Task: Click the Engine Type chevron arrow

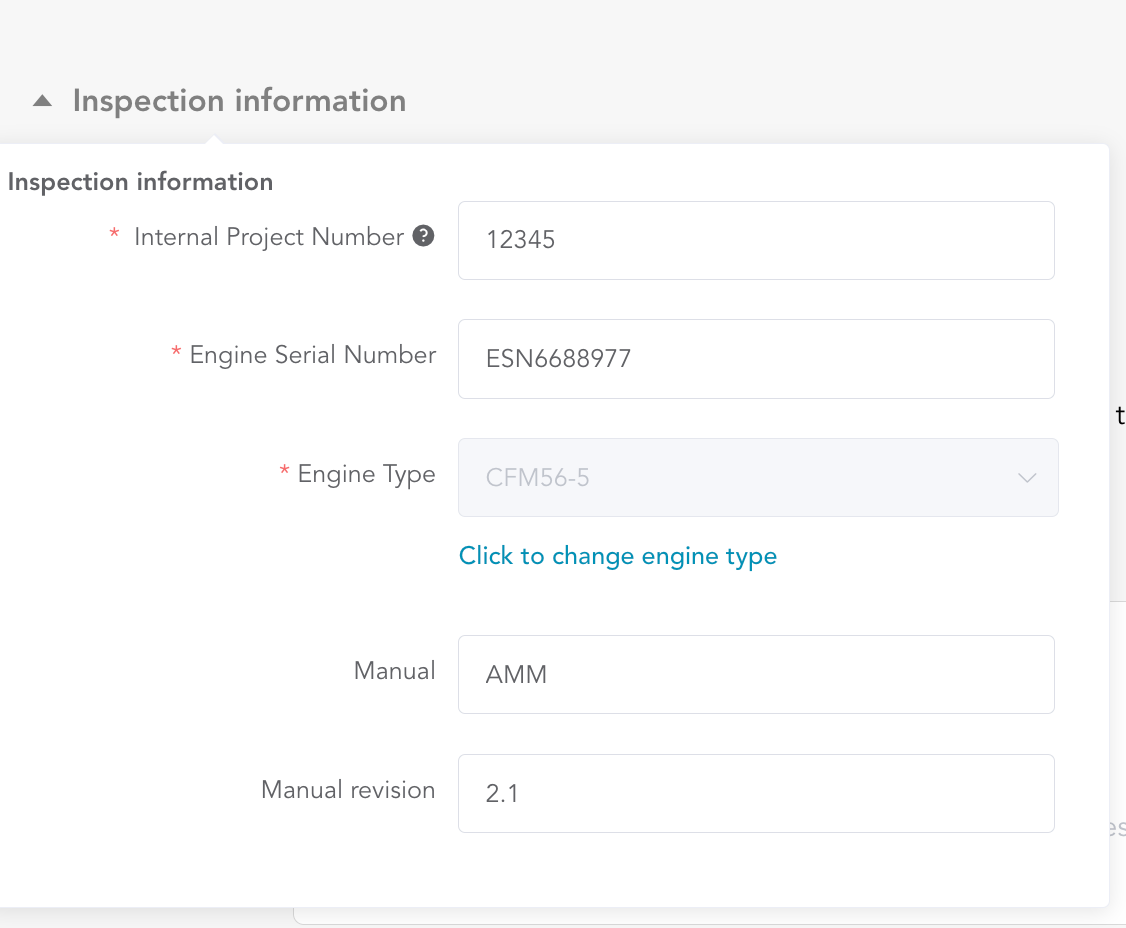Action: click(x=1026, y=478)
